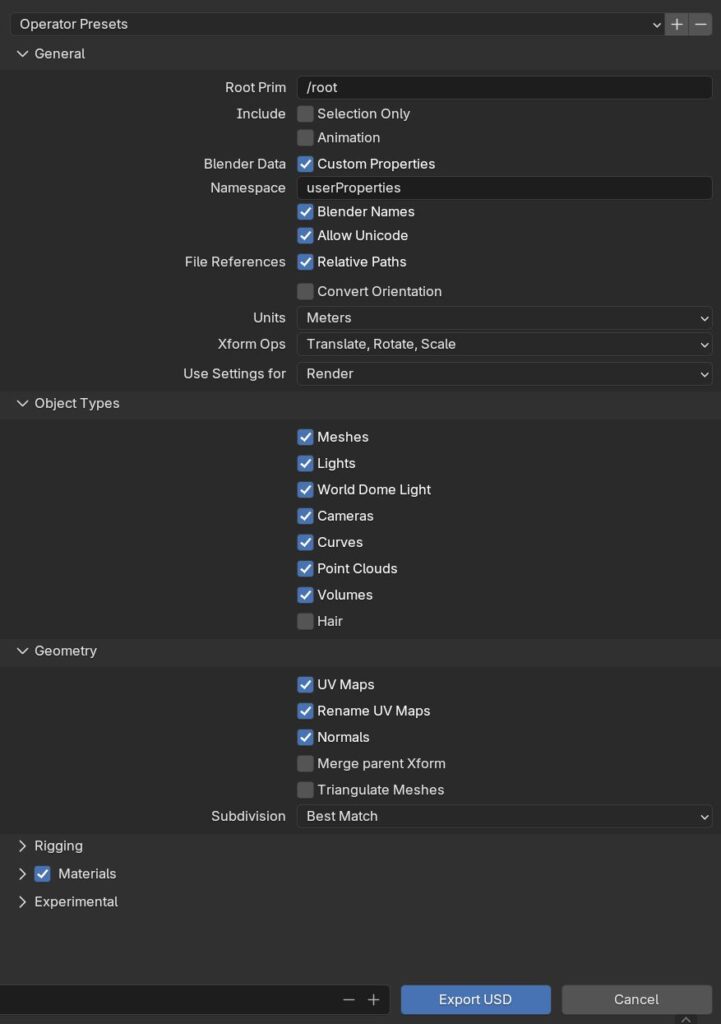Image resolution: width=721 pixels, height=1024 pixels.
Task: Toggle the Animation checkbox
Action: click(x=306, y=138)
